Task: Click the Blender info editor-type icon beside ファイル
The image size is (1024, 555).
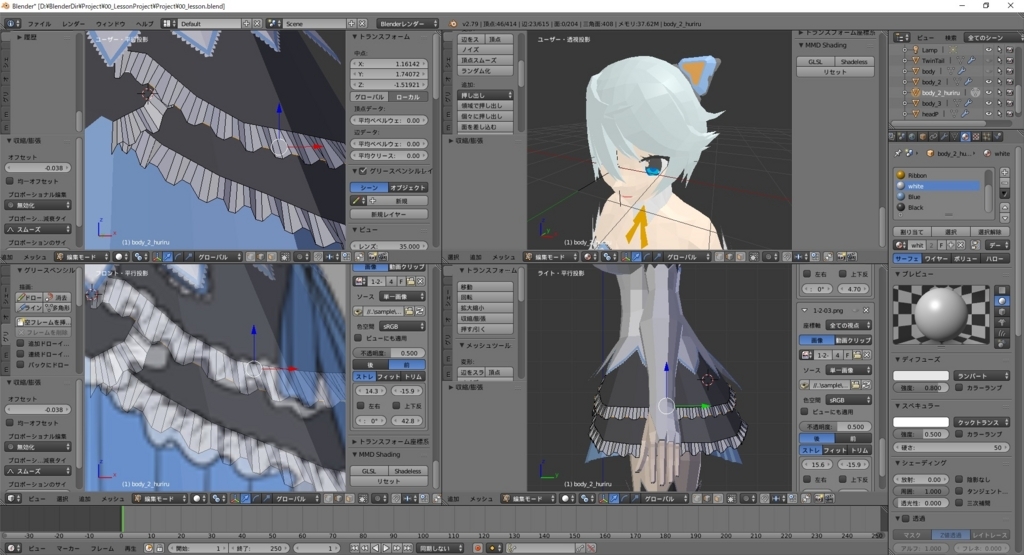Action: click(12, 24)
